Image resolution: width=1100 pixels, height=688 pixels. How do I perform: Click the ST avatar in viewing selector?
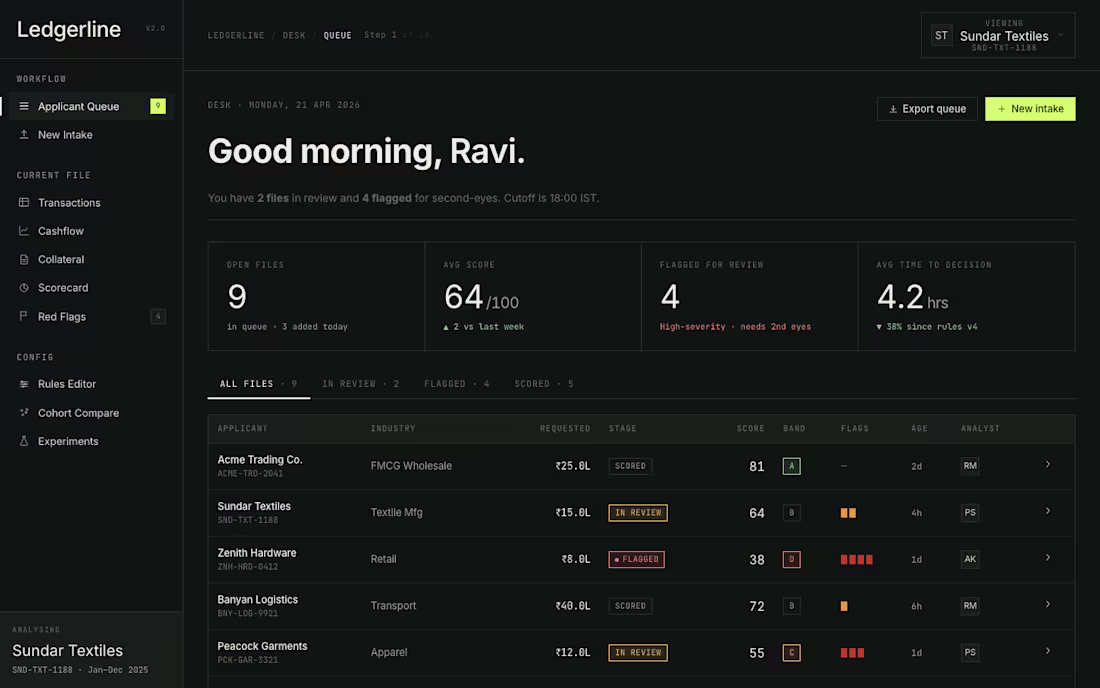coord(941,36)
